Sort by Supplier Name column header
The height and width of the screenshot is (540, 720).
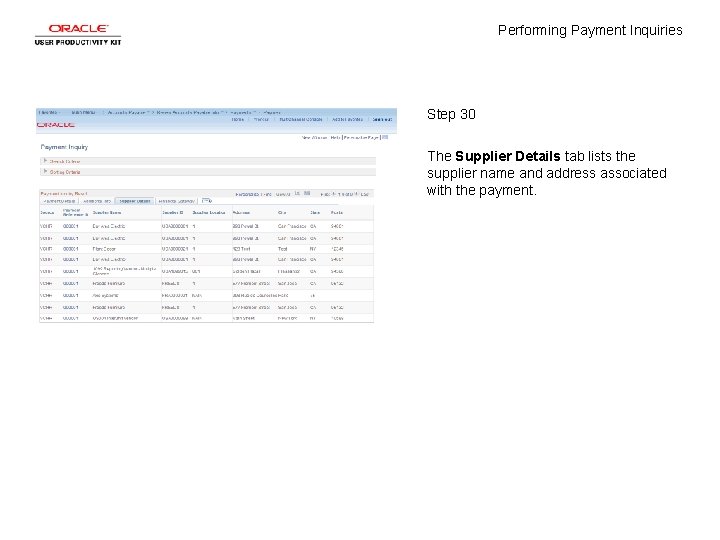107,213
